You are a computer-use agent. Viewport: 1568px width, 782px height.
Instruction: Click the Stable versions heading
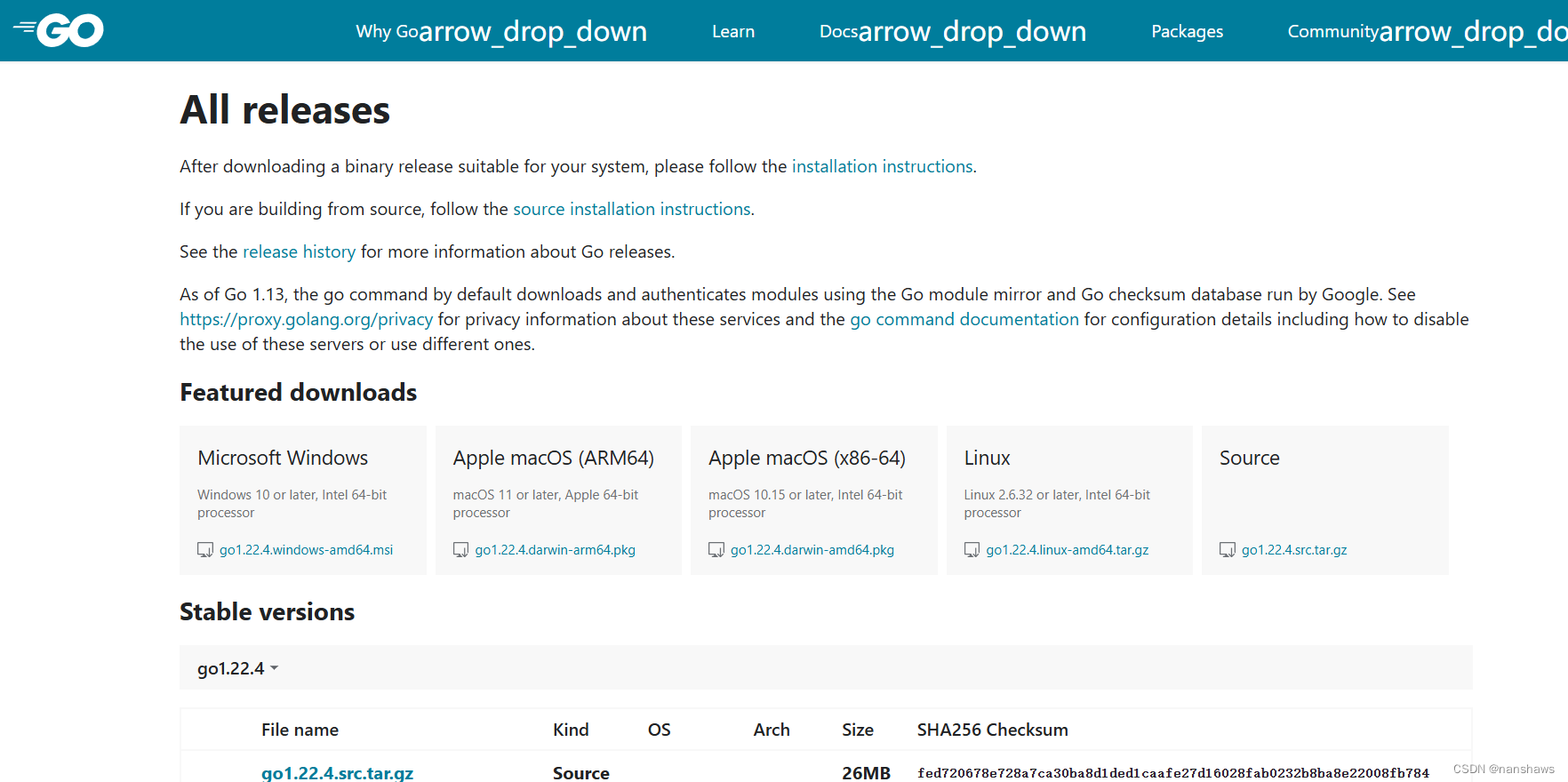click(x=268, y=611)
